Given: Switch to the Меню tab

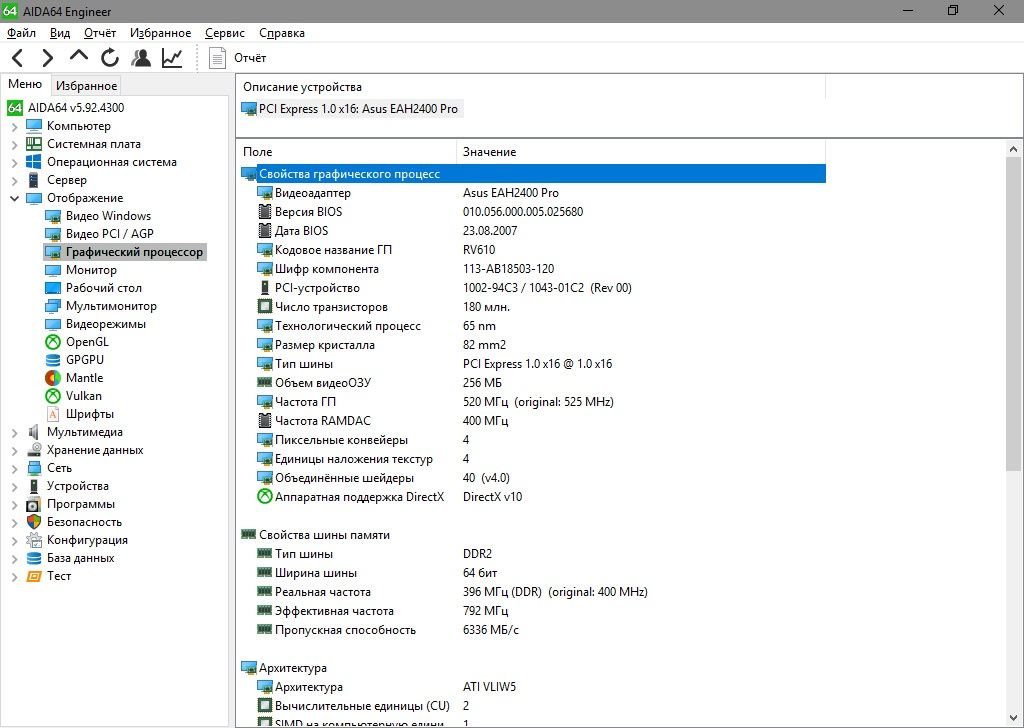Looking at the screenshot, I should pos(25,84).
